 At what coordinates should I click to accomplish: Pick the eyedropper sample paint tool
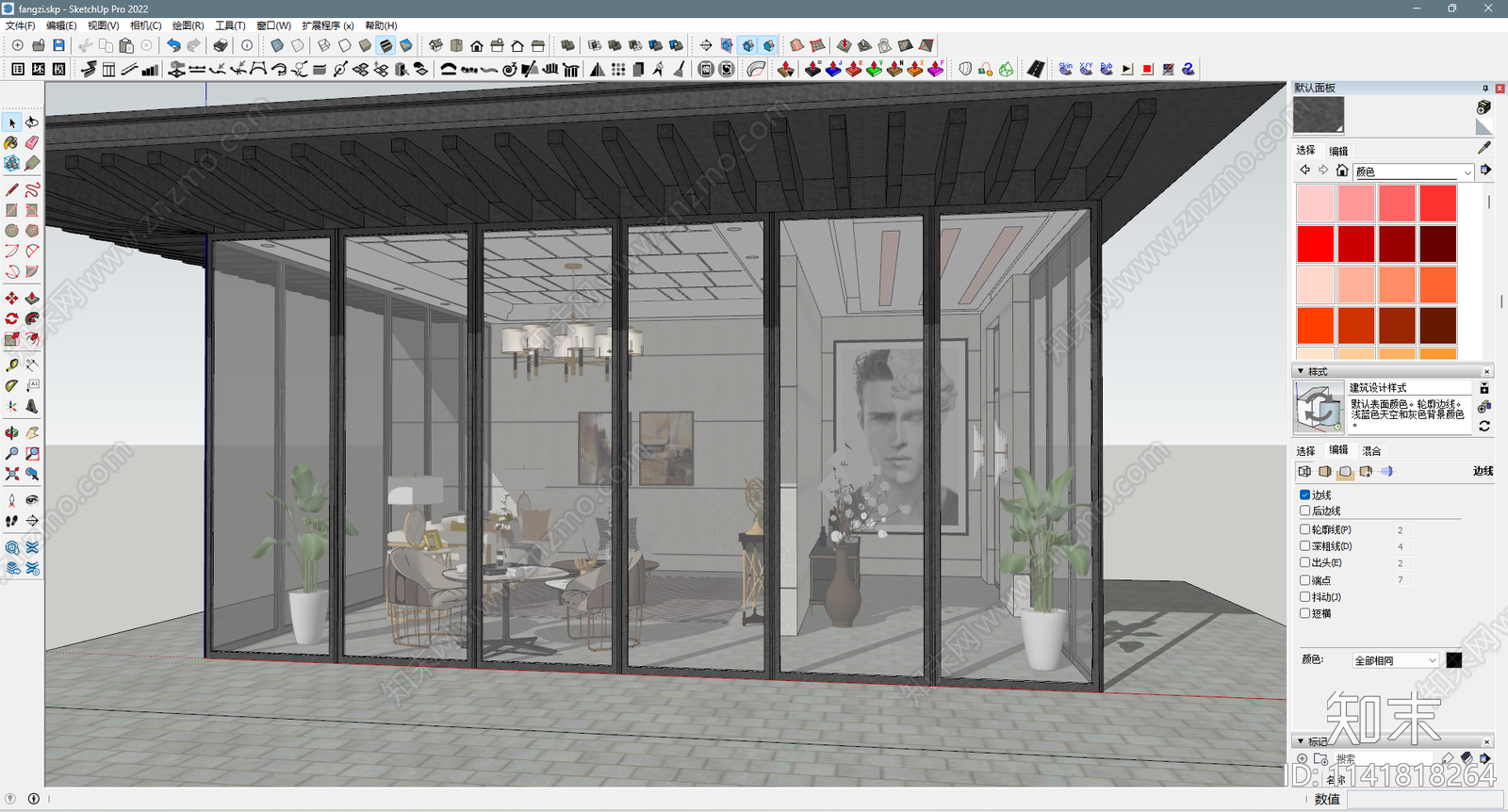(1484, 148)
